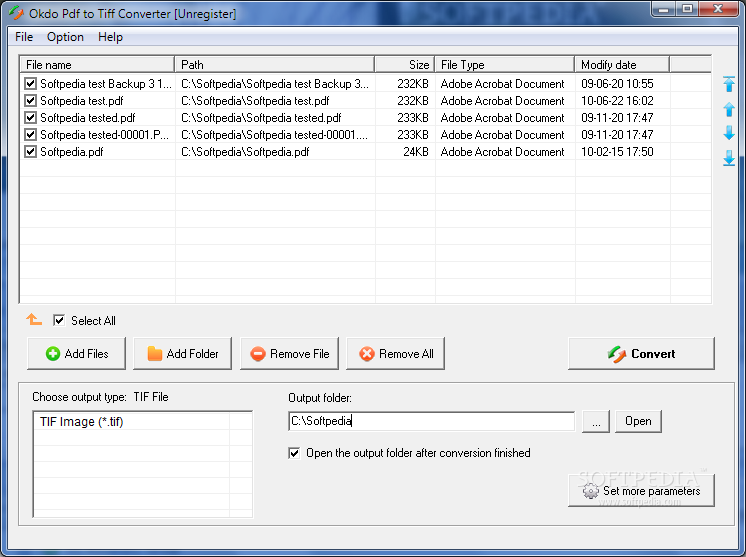Uncheck the Softpedia.pdf checkbox
The height and width of the screenshot is (557, 746).
(30, 152)
